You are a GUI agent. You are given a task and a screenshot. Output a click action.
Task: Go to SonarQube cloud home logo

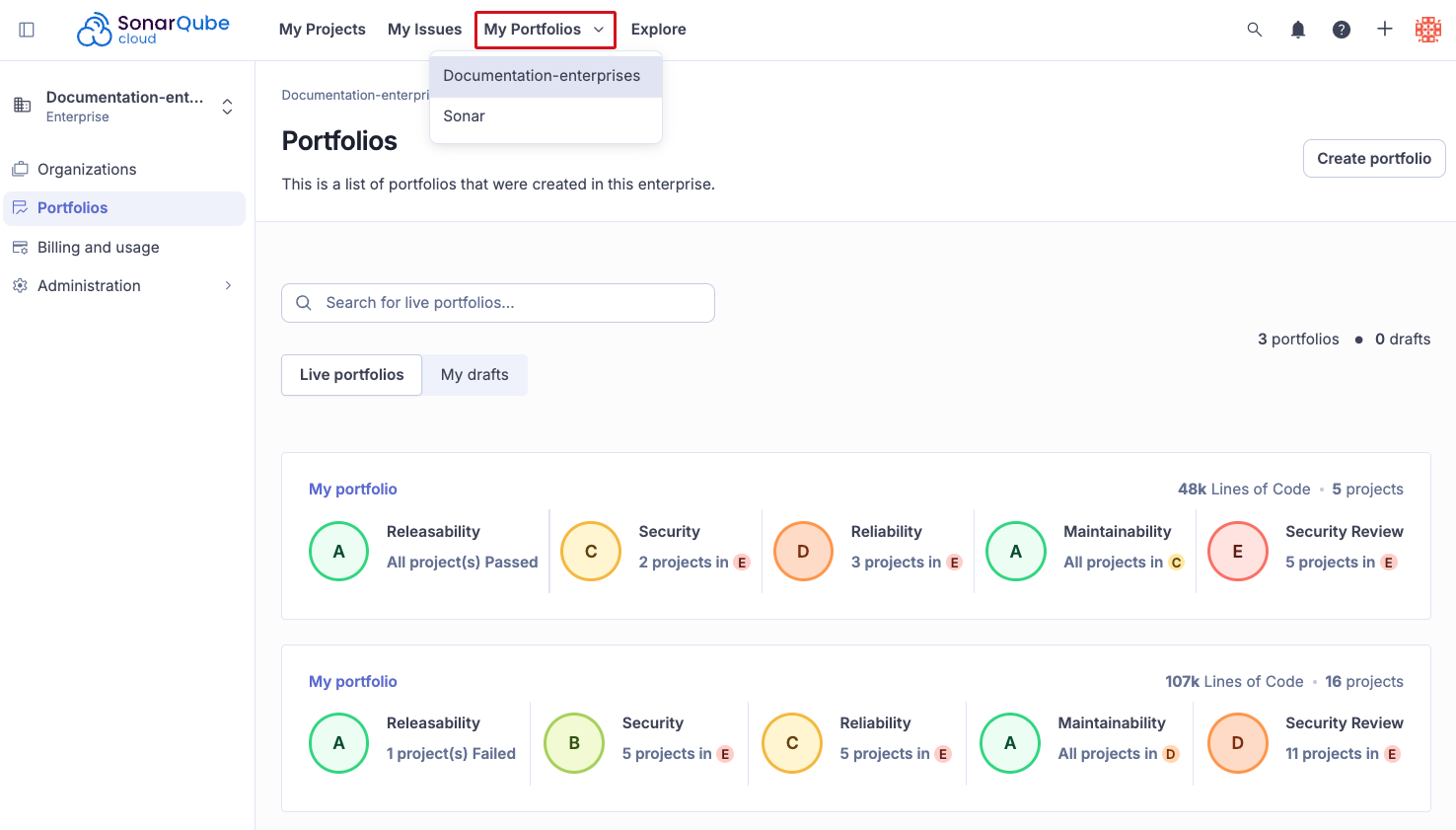click(153, 30)
